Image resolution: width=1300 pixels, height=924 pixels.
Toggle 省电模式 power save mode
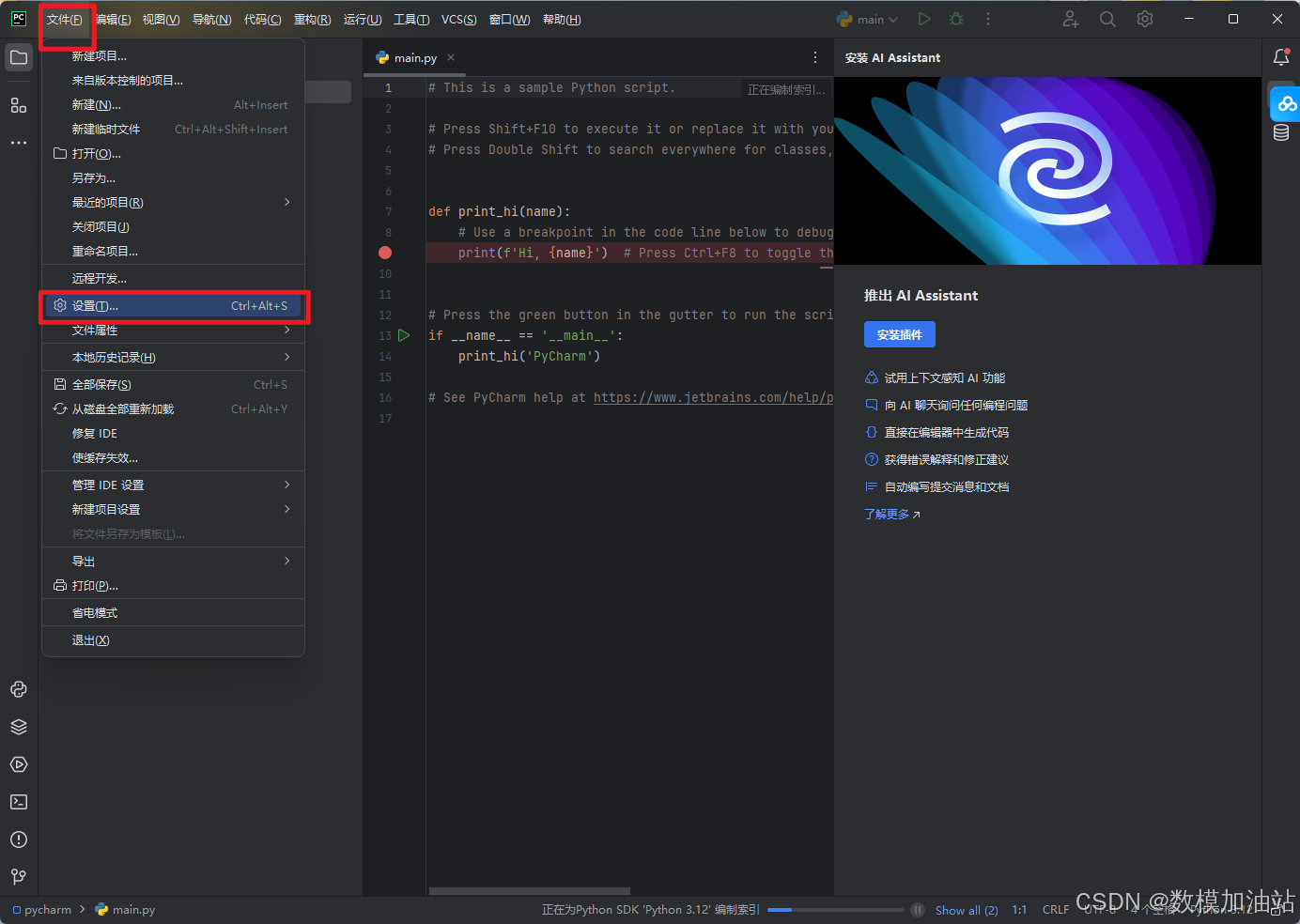tap(95, 613)
